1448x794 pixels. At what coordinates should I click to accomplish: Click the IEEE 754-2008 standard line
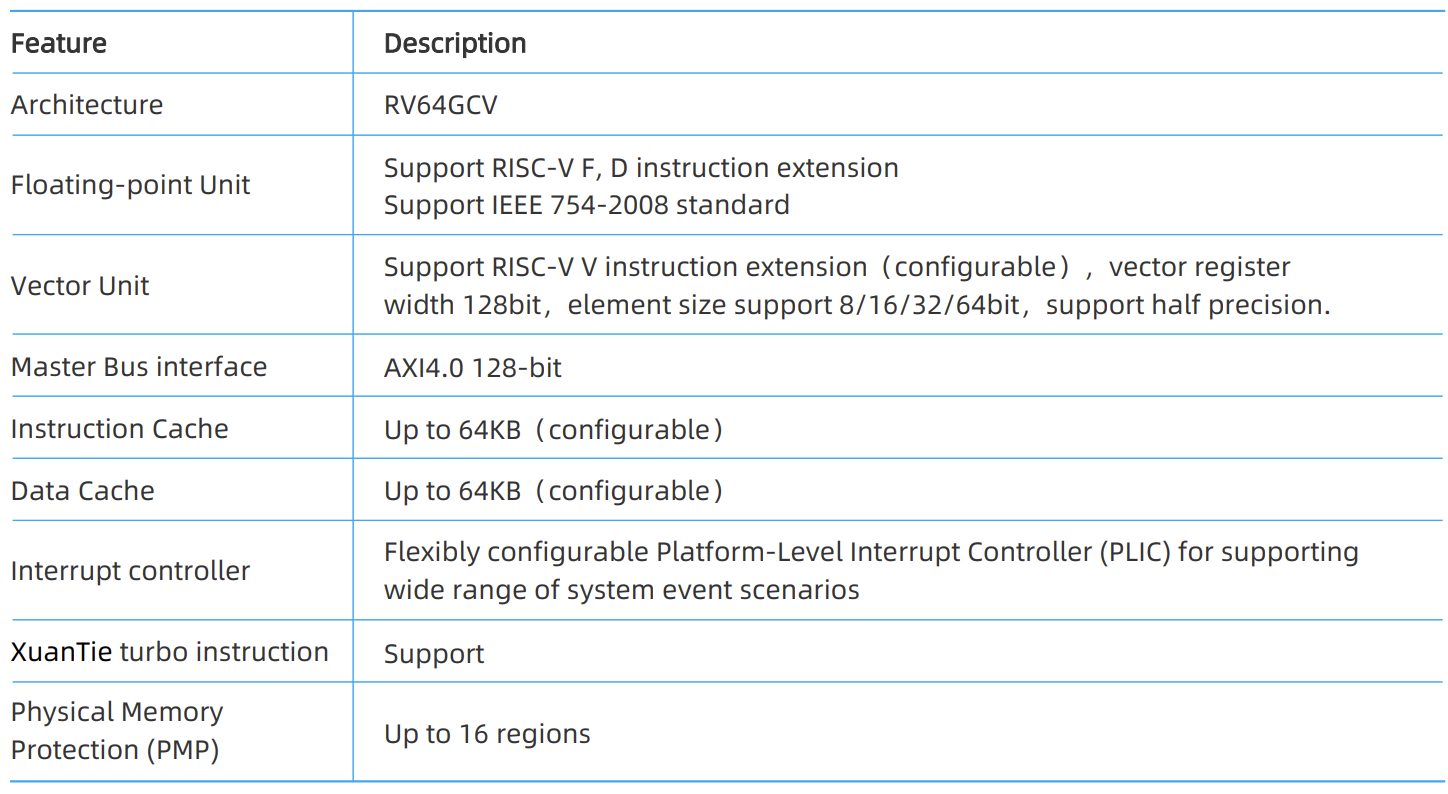pos(586,205)
